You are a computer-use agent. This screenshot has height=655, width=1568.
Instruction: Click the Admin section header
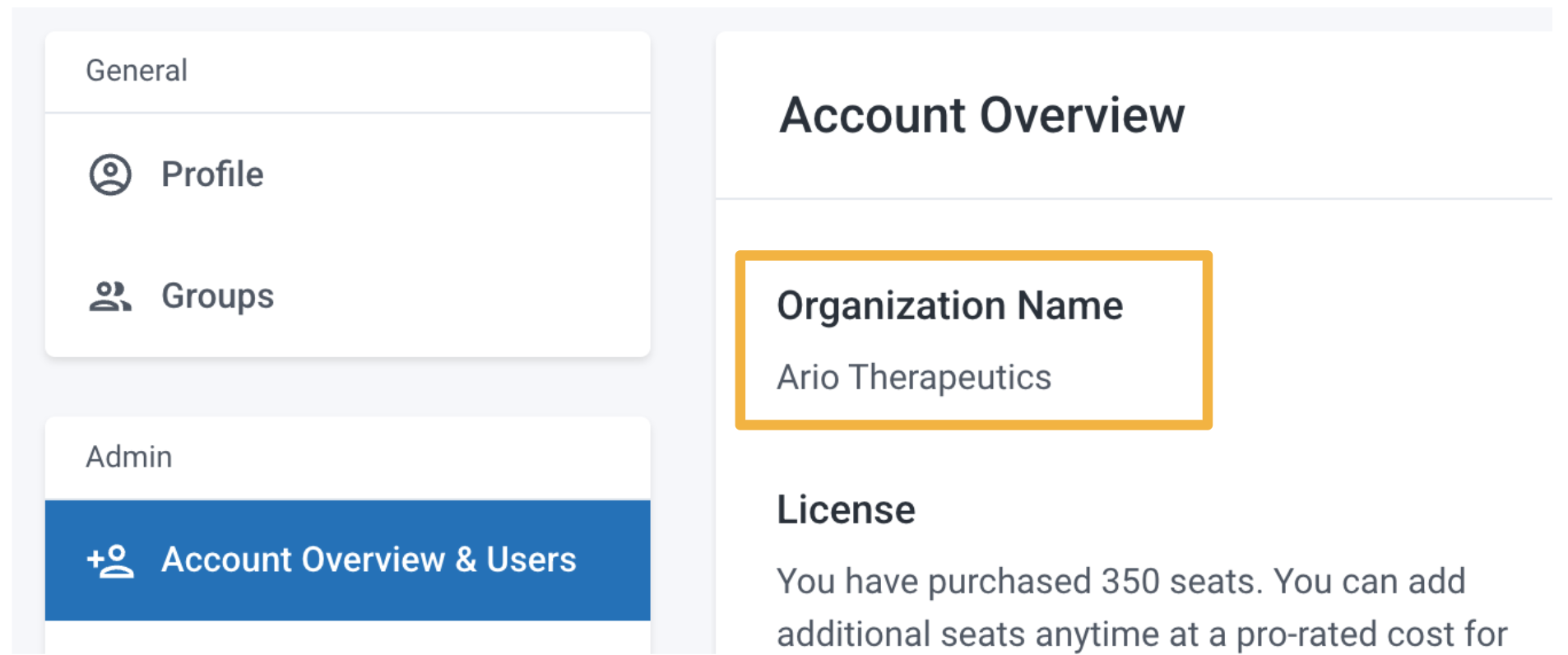(129, 457)
